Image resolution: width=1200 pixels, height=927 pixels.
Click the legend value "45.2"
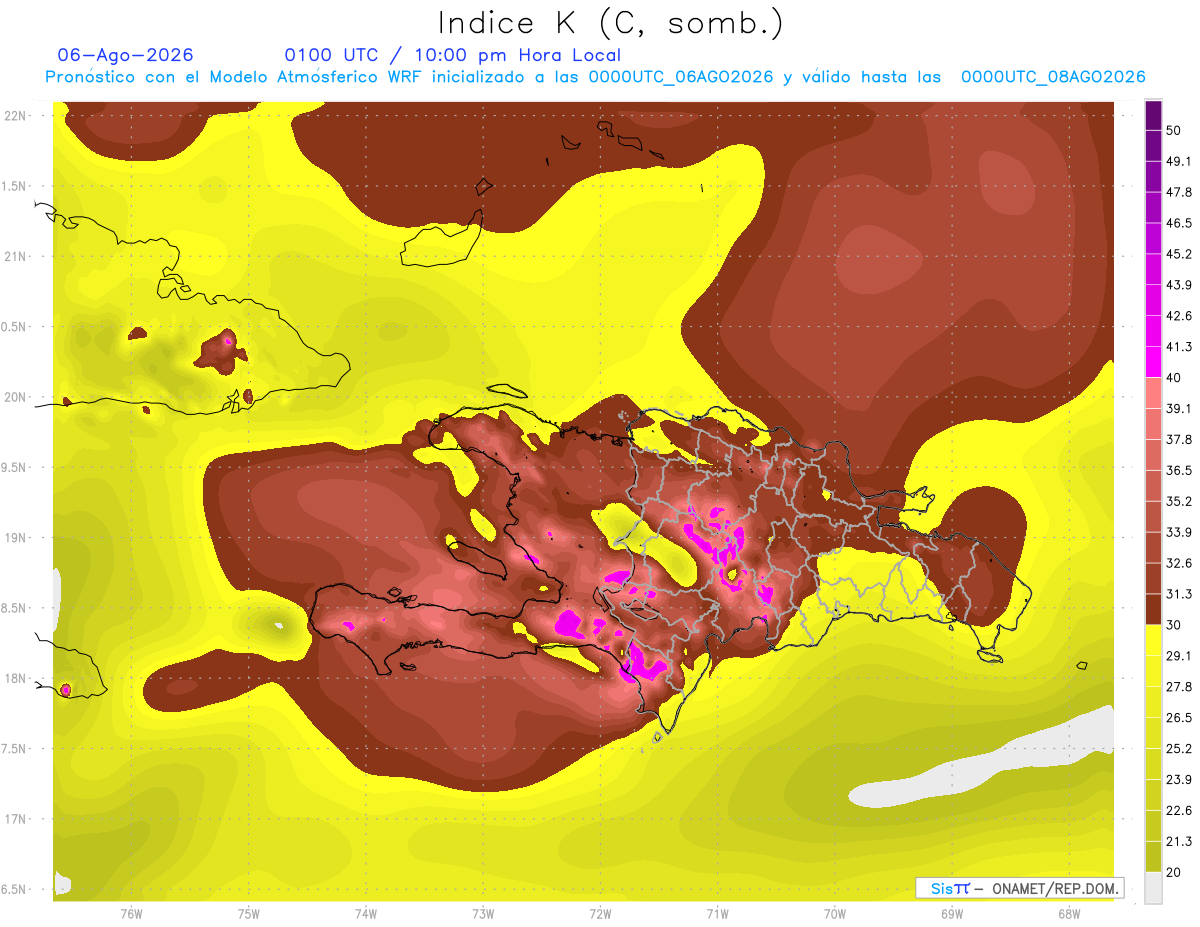coord(1180,254)
